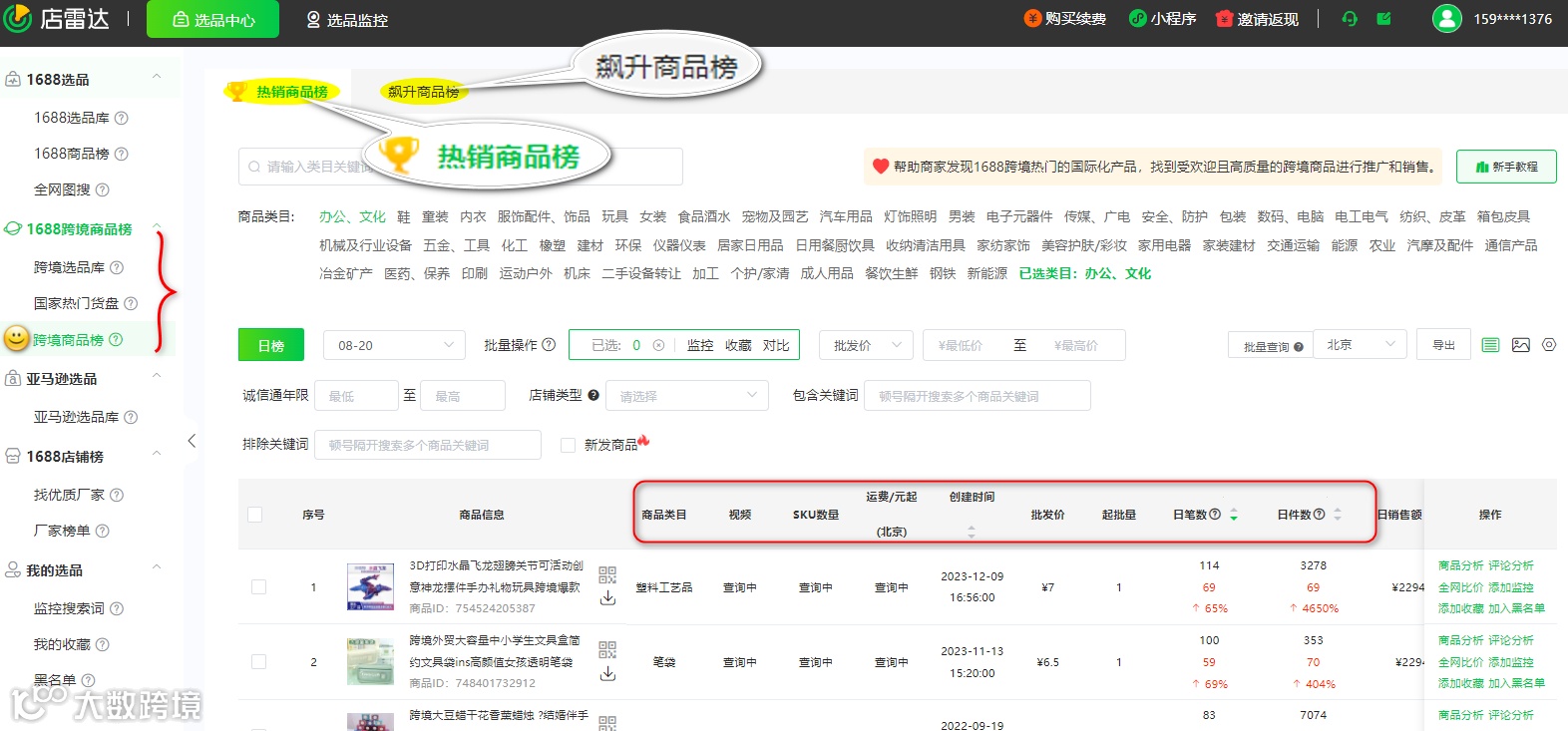This screenshot has height=731, width=1568.
Task: Click the 导出 export button
Action: [1443, 345]
